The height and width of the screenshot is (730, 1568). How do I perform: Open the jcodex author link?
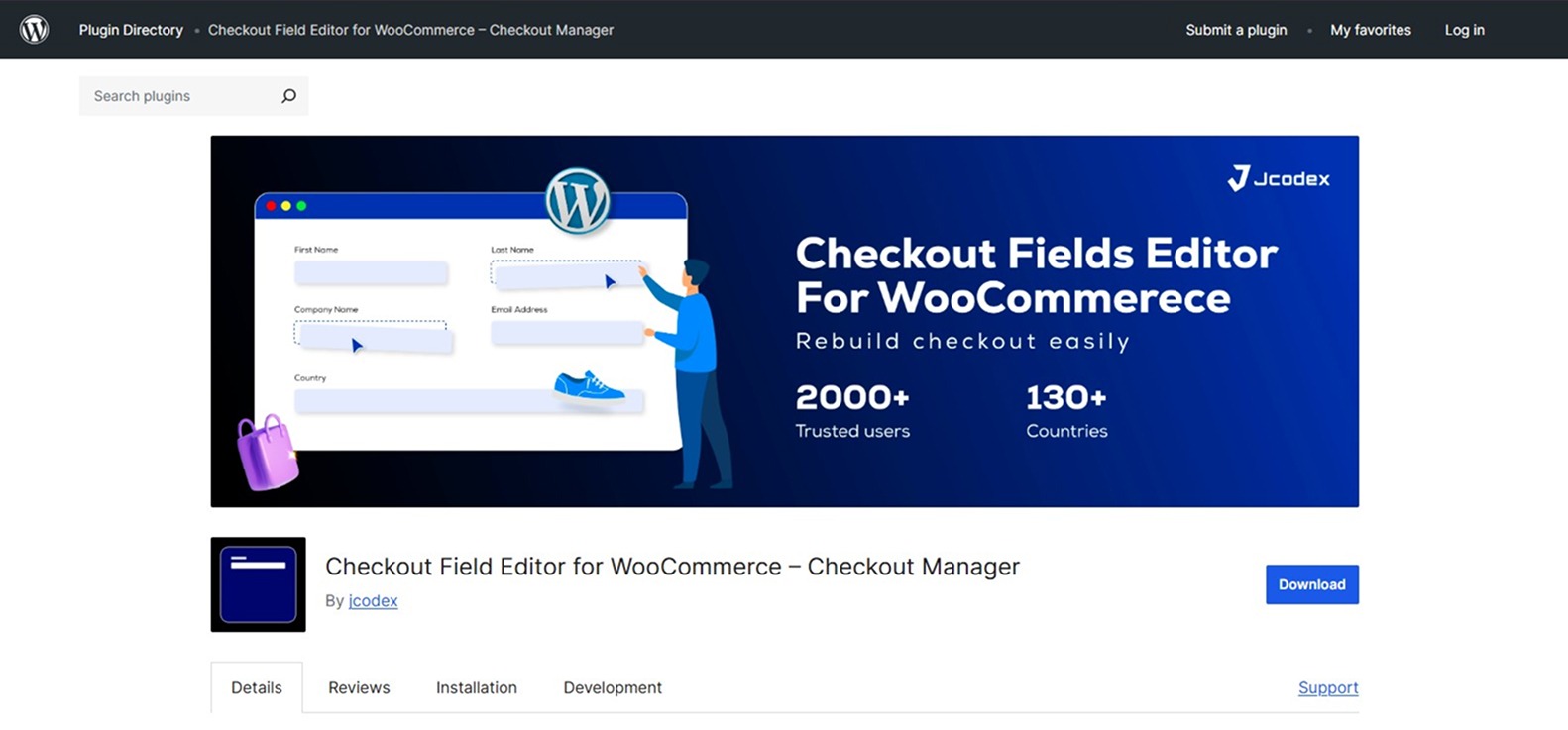point(373,601)
